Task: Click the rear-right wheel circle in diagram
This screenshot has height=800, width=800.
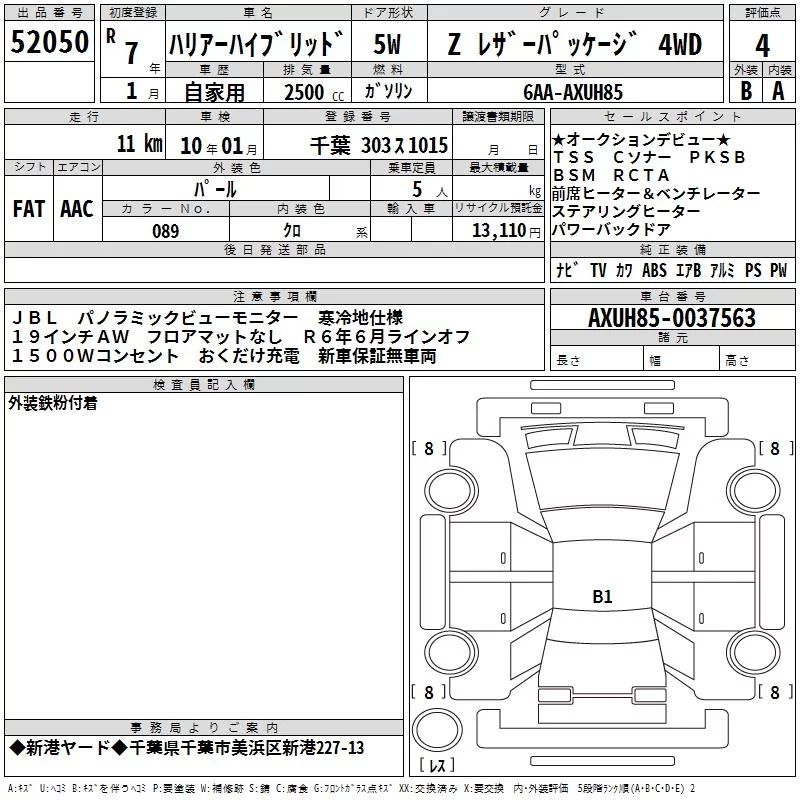Action: tap(754, 653)
